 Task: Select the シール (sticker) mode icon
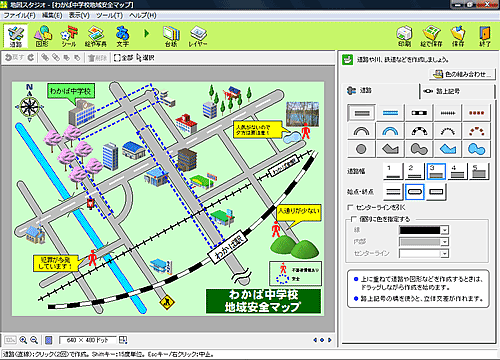tap(69, 36)
